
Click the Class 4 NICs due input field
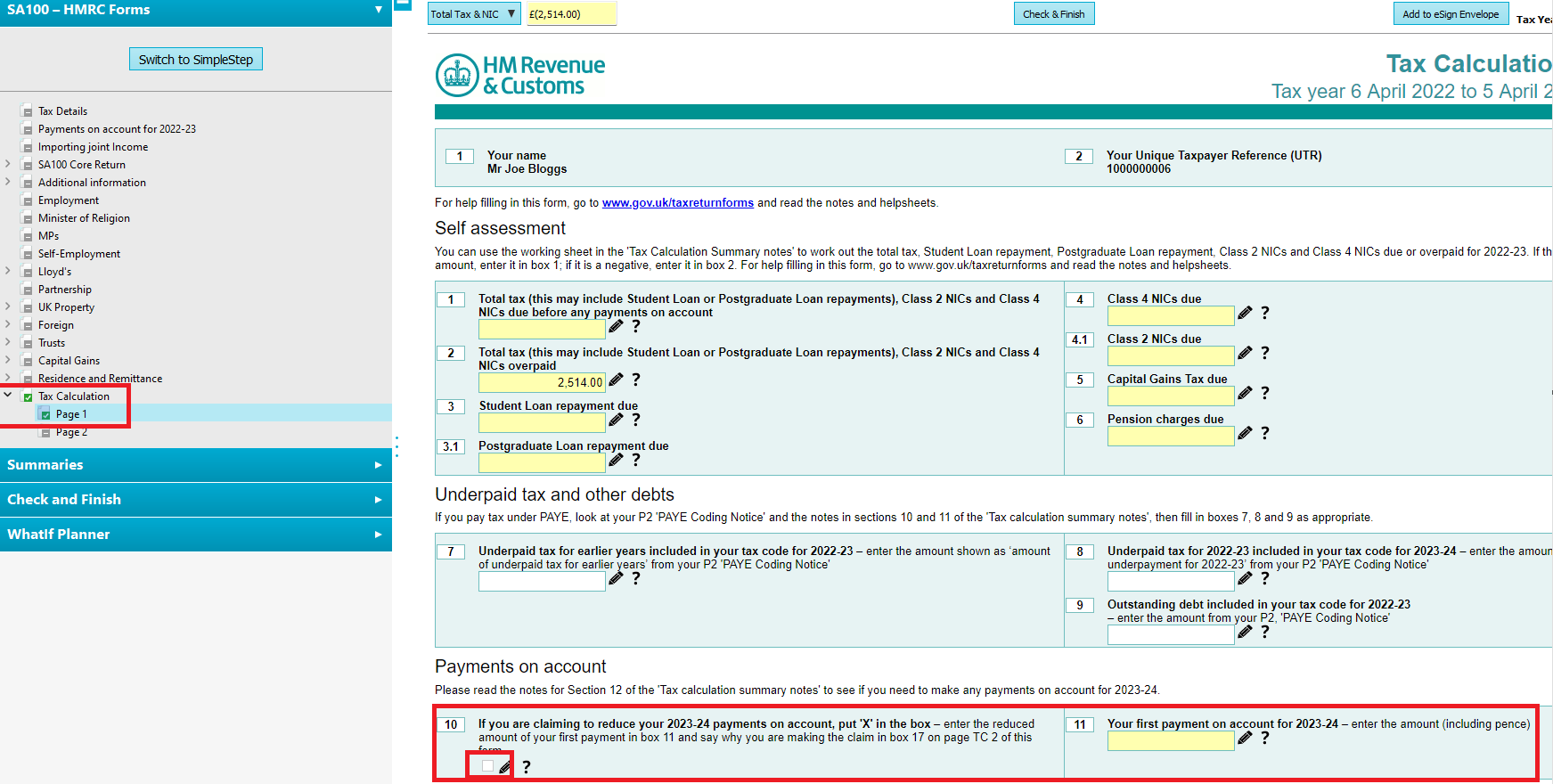1171,315
